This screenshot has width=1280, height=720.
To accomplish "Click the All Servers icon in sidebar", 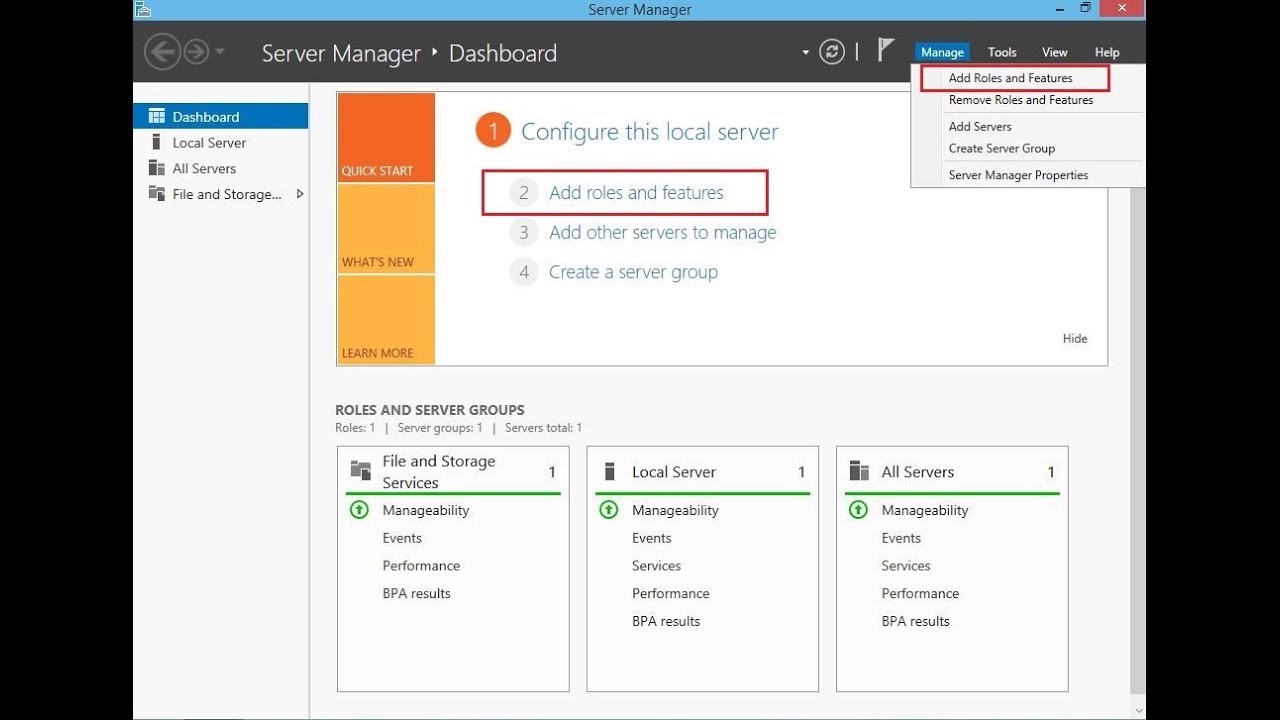I will click(156, 168).
